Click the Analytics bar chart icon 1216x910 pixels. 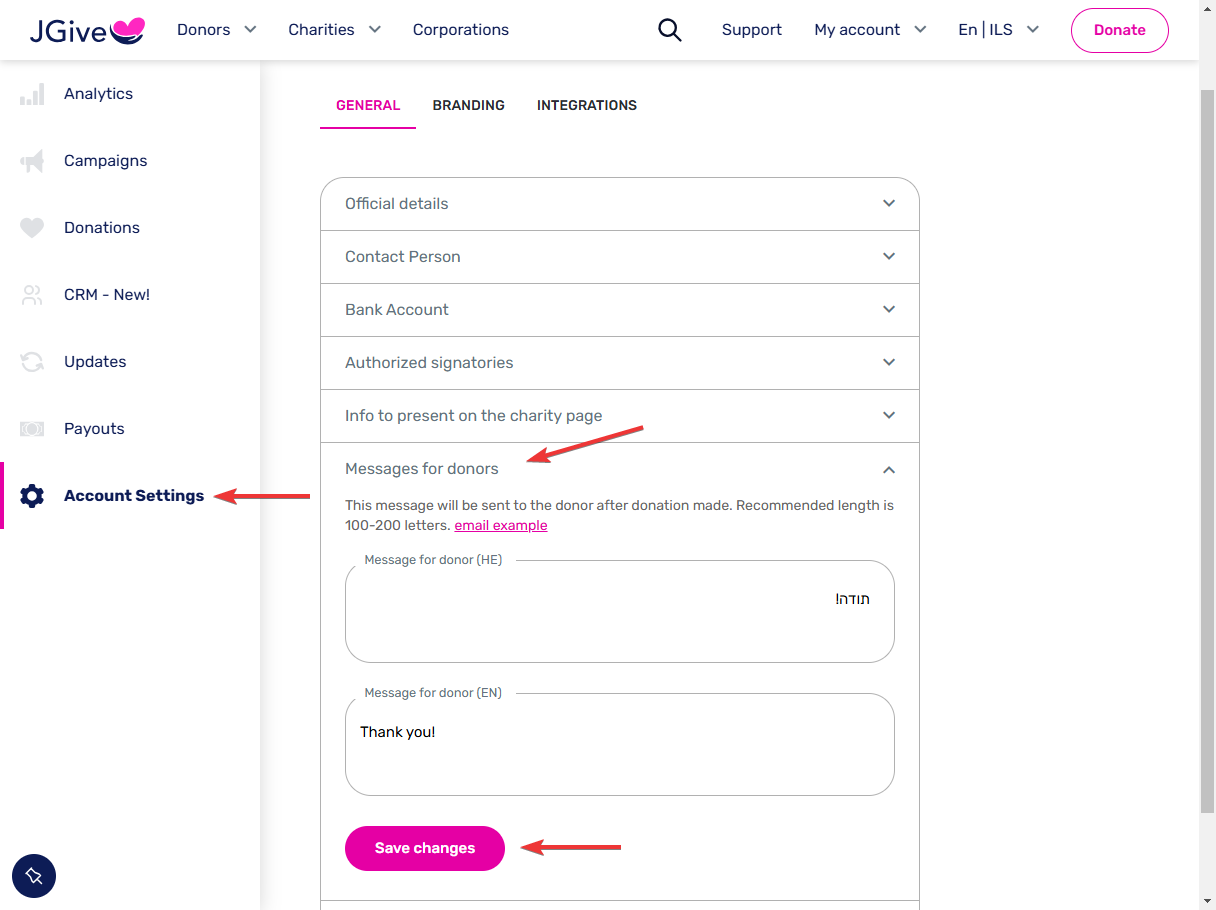coord(32,94)
